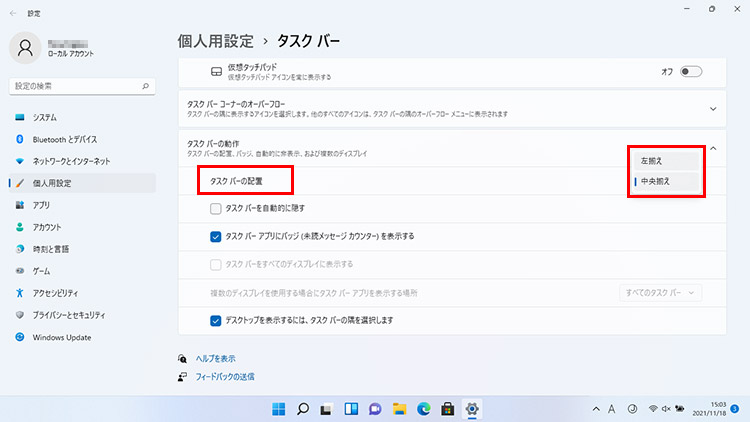
Task: Click the ヘルプを表示 link
Action: pyautogui.click(x=215, y=358)
